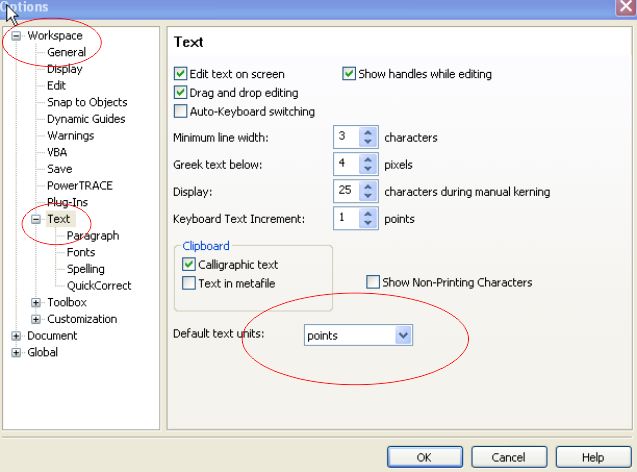Image resolution: width=637 pixels, height=472 pixels.
Task: Decrease Keyboard Text Increment value
Action: (x=368, y=223)
